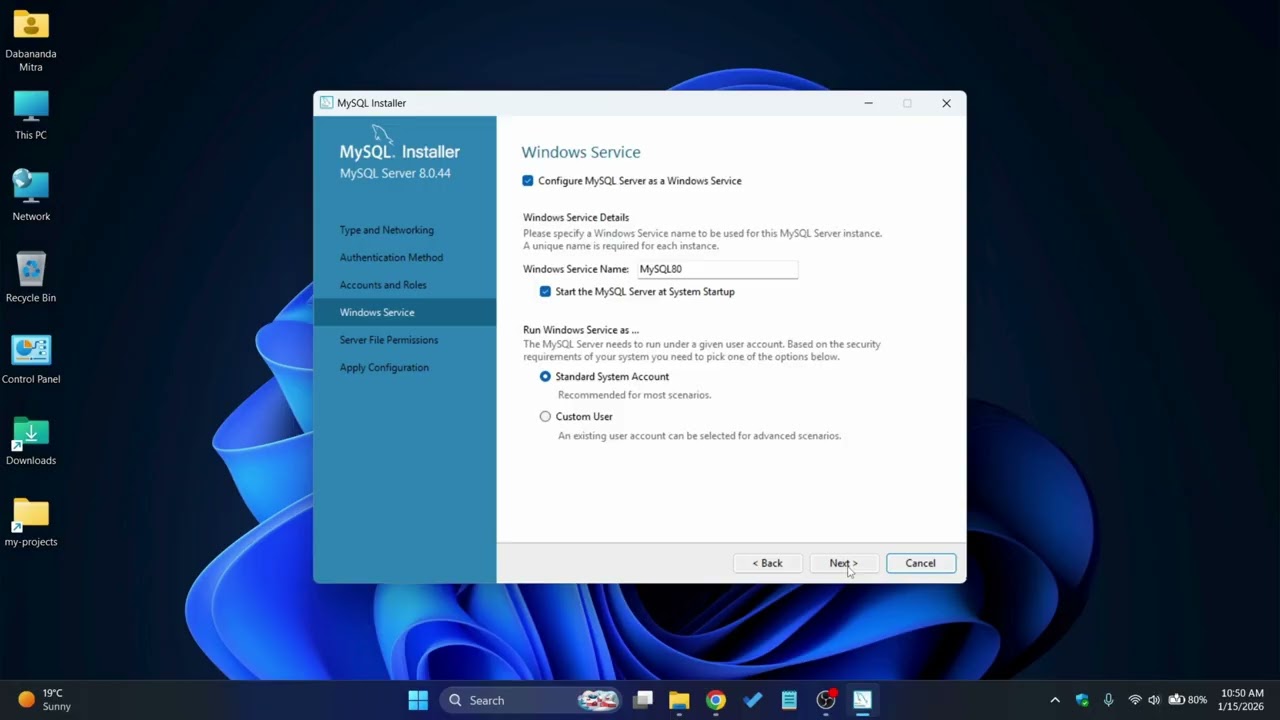Select Custom User option
Image resolution: width=1280 pixels, height=720 pixels.
(545, 417)
